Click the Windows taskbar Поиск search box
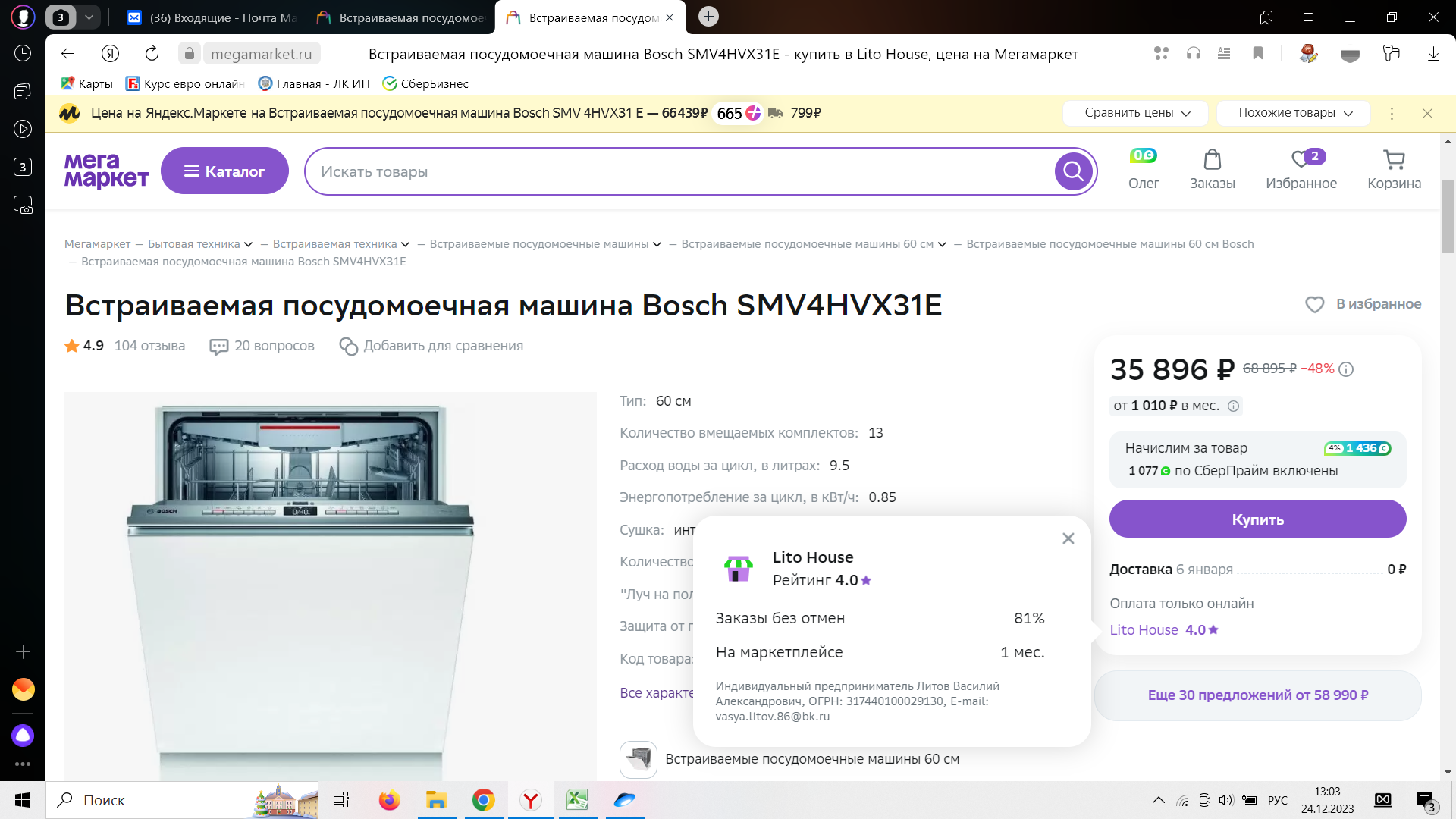The width and height of the screenshot is (1456, 819). pyautogui.click(x=182, y=800)
